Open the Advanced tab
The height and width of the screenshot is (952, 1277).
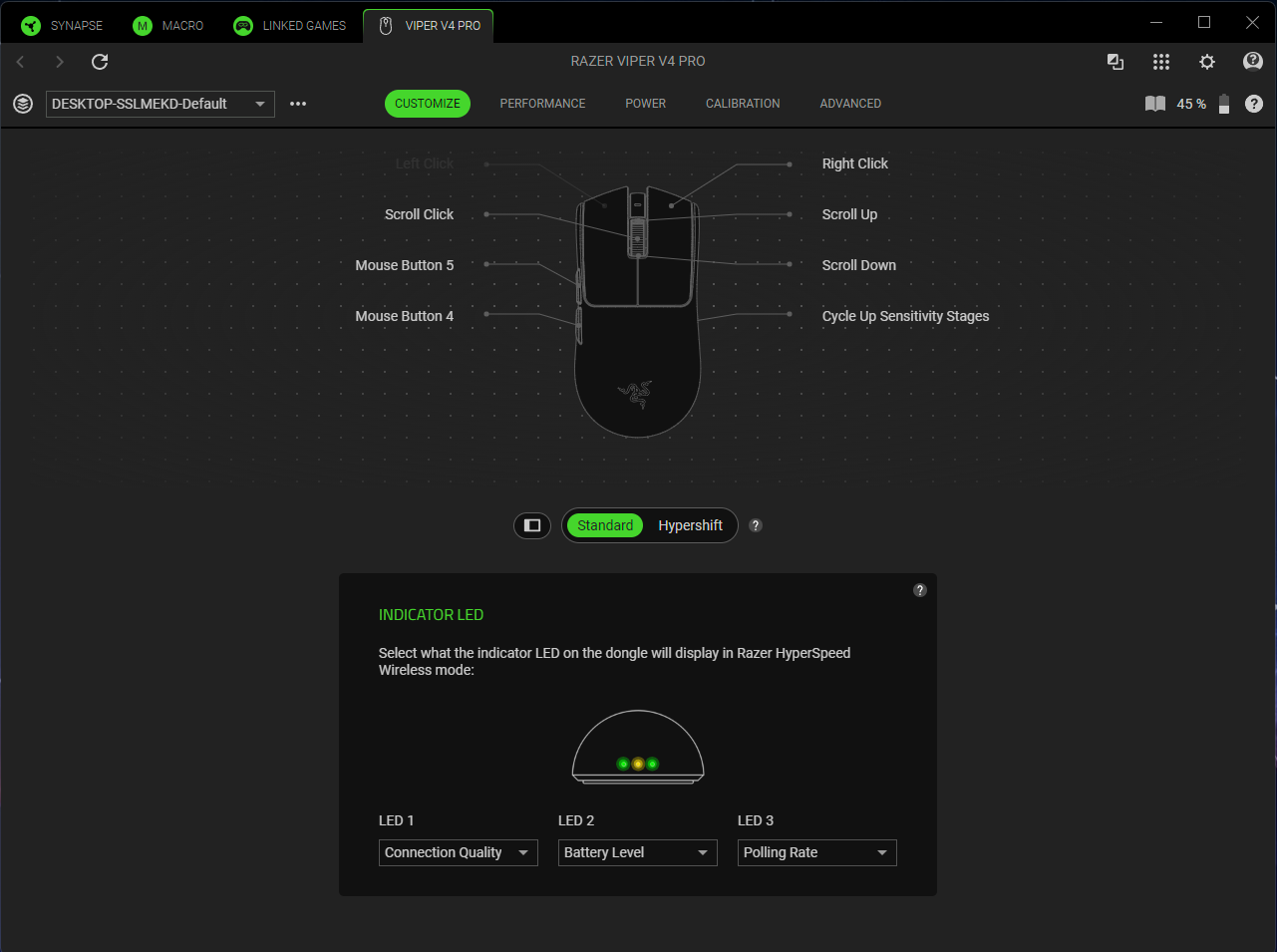850,104
